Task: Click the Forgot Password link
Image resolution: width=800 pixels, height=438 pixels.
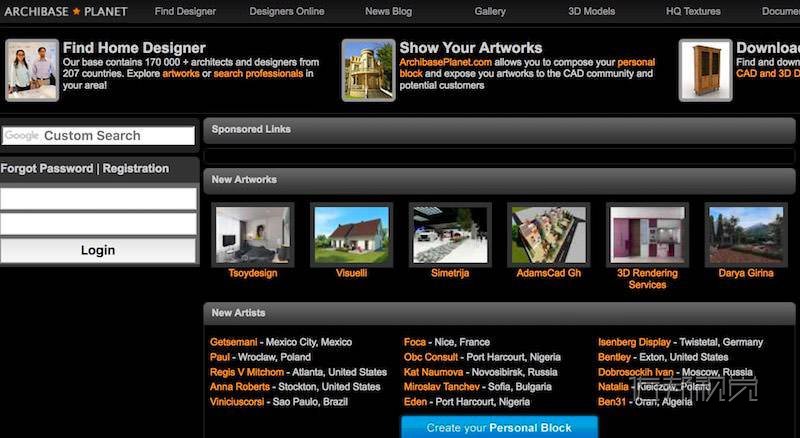Action: [46, 169]
